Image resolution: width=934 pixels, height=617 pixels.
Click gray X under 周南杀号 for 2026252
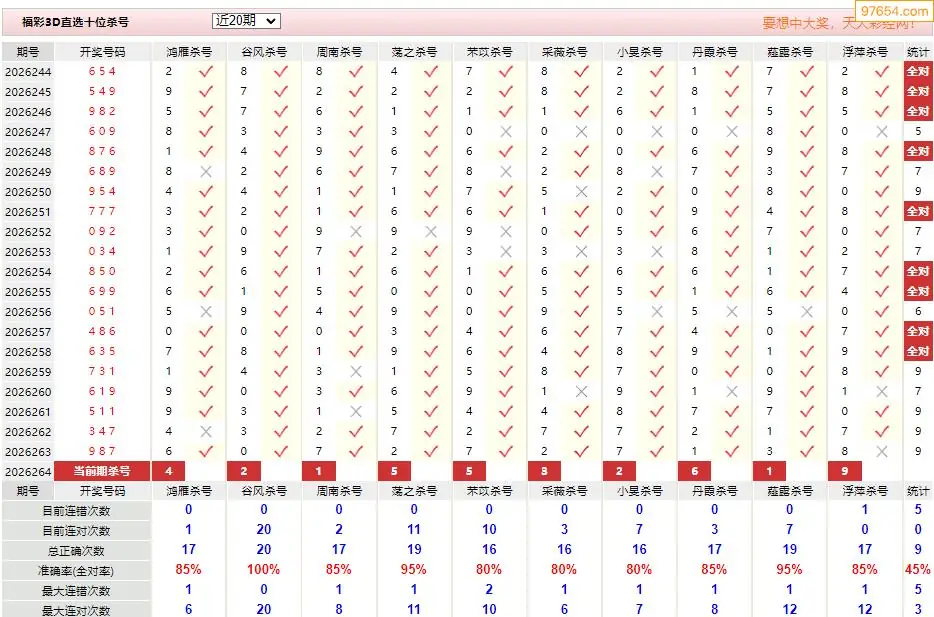coord(356,232)
